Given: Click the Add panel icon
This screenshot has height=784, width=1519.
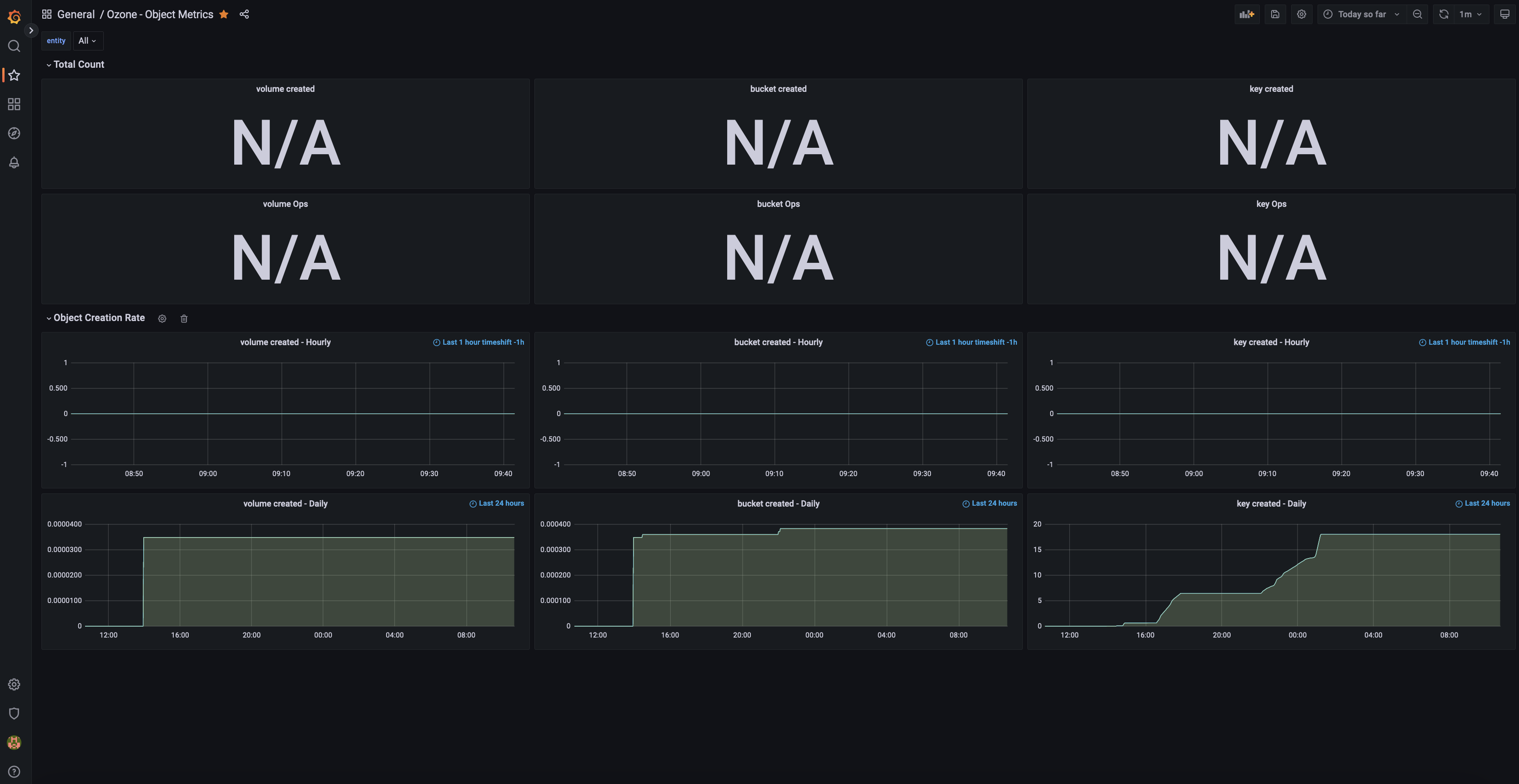Looking at the screenshot, I should [x=1247, y=14].
